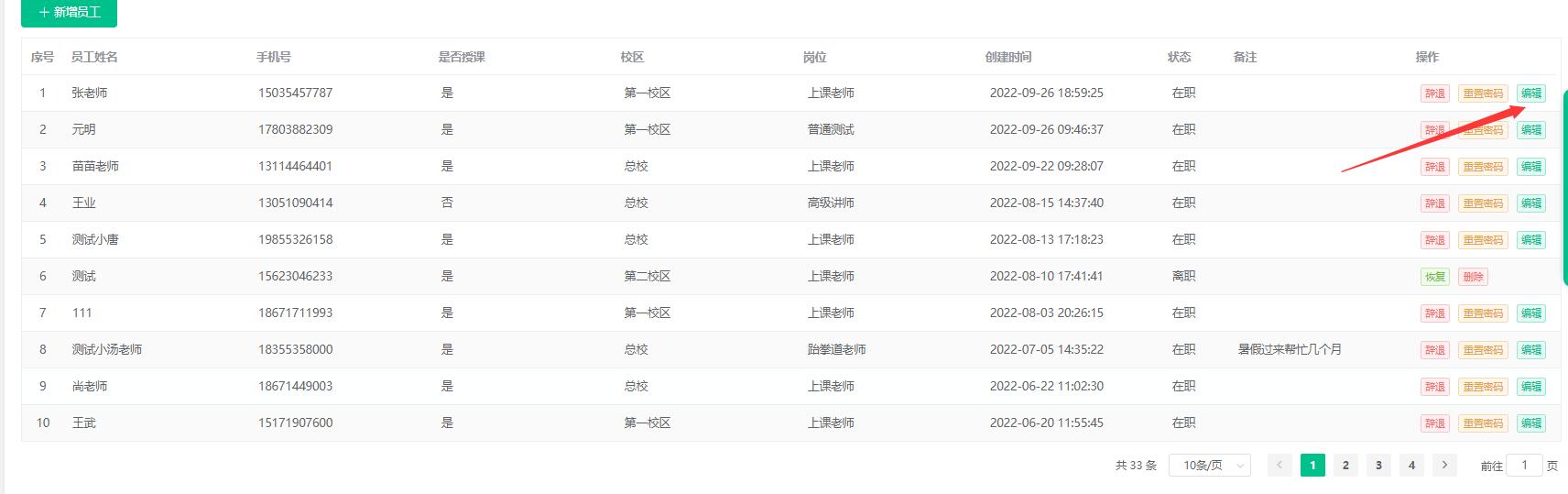Jump to pagination page 3
This screenshot has width=1568, height=494.
[1378, 466]
